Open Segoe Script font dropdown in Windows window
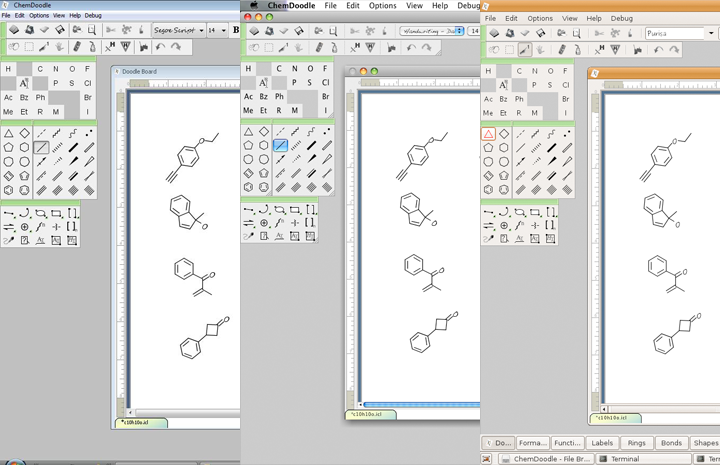Screen dimensions: 720x465 pyautogui.click(x=179, y=30)
